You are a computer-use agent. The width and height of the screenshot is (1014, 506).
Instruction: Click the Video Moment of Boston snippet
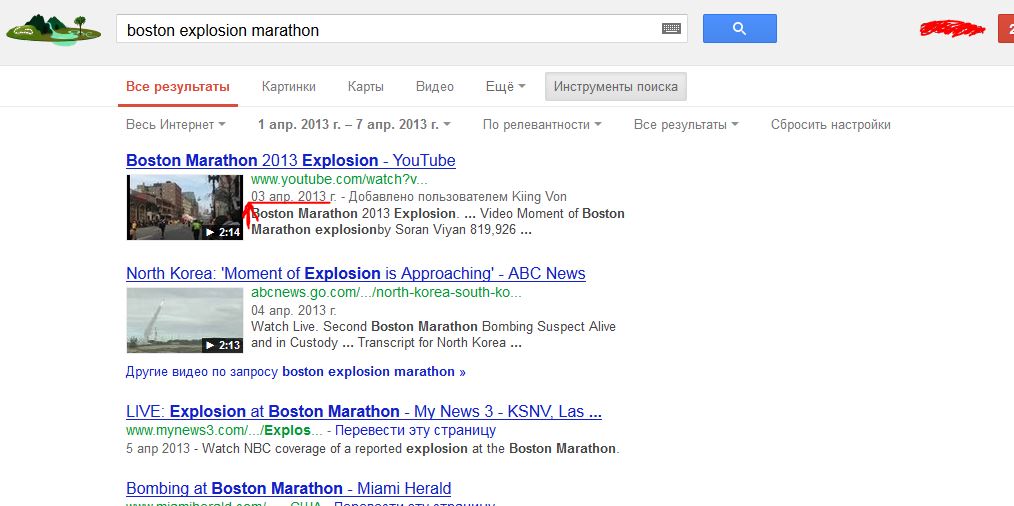(x=554, y=214)
